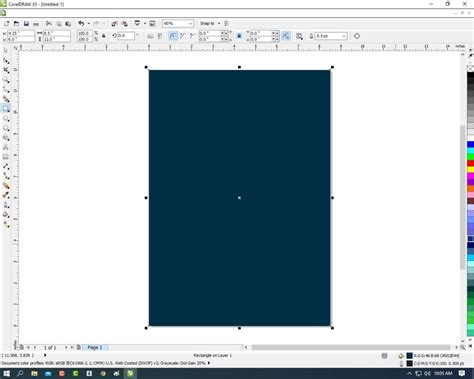Open the outline width dropdown
The width and height of the screenshot is (474, 379).
point(344,36)
